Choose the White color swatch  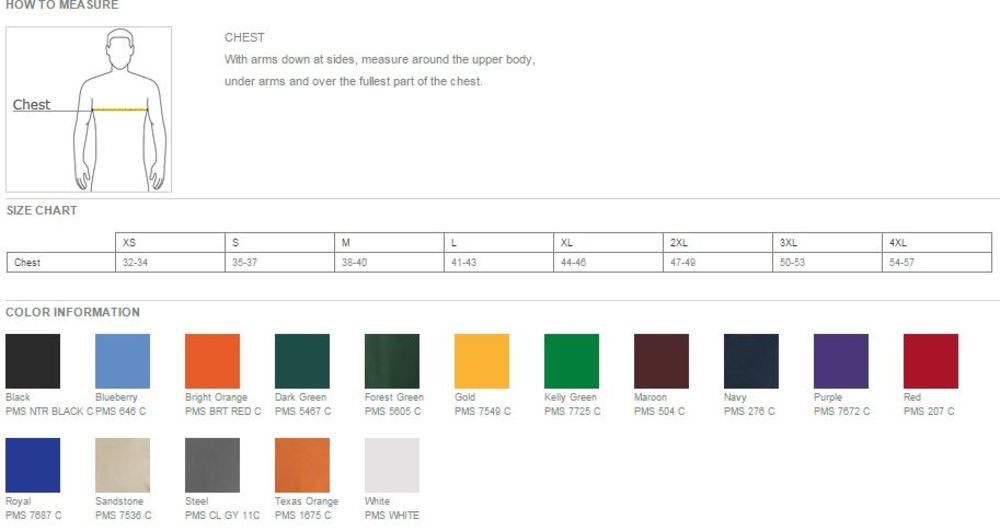392,465
